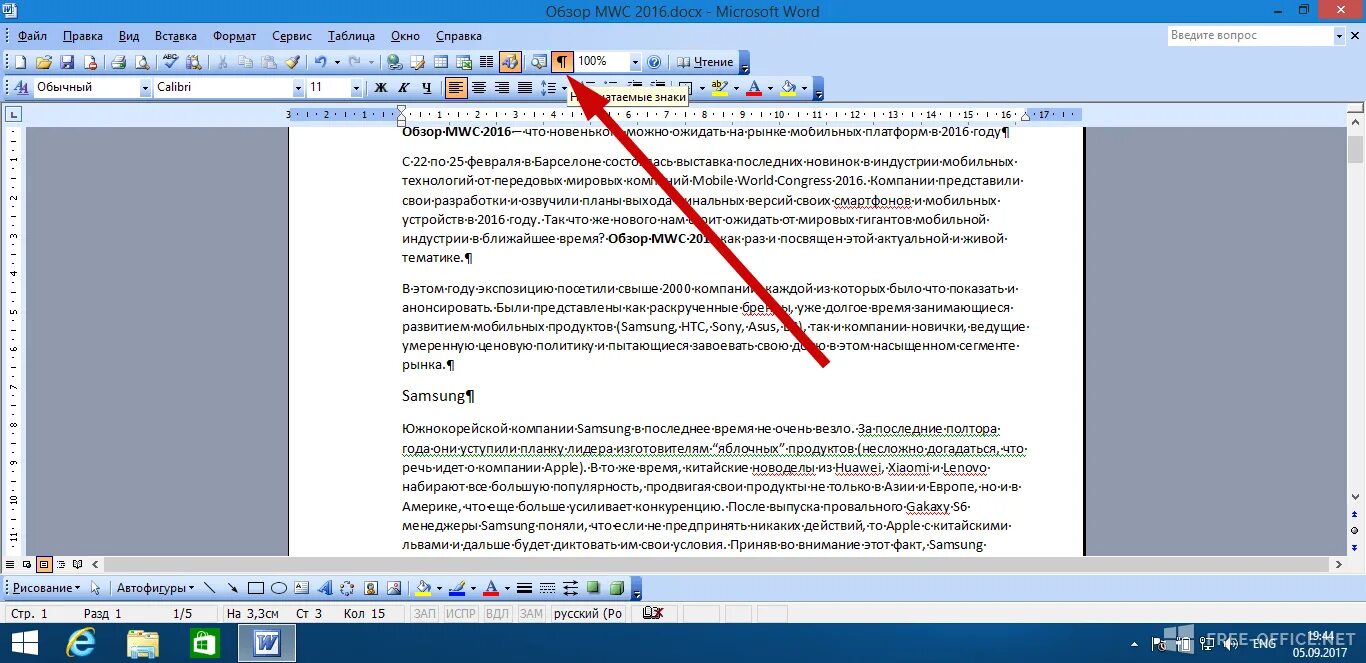The width and height of the screenshot is (1366, 663).
Task: Open the Файл menu
Action: (x=32, y=36)
